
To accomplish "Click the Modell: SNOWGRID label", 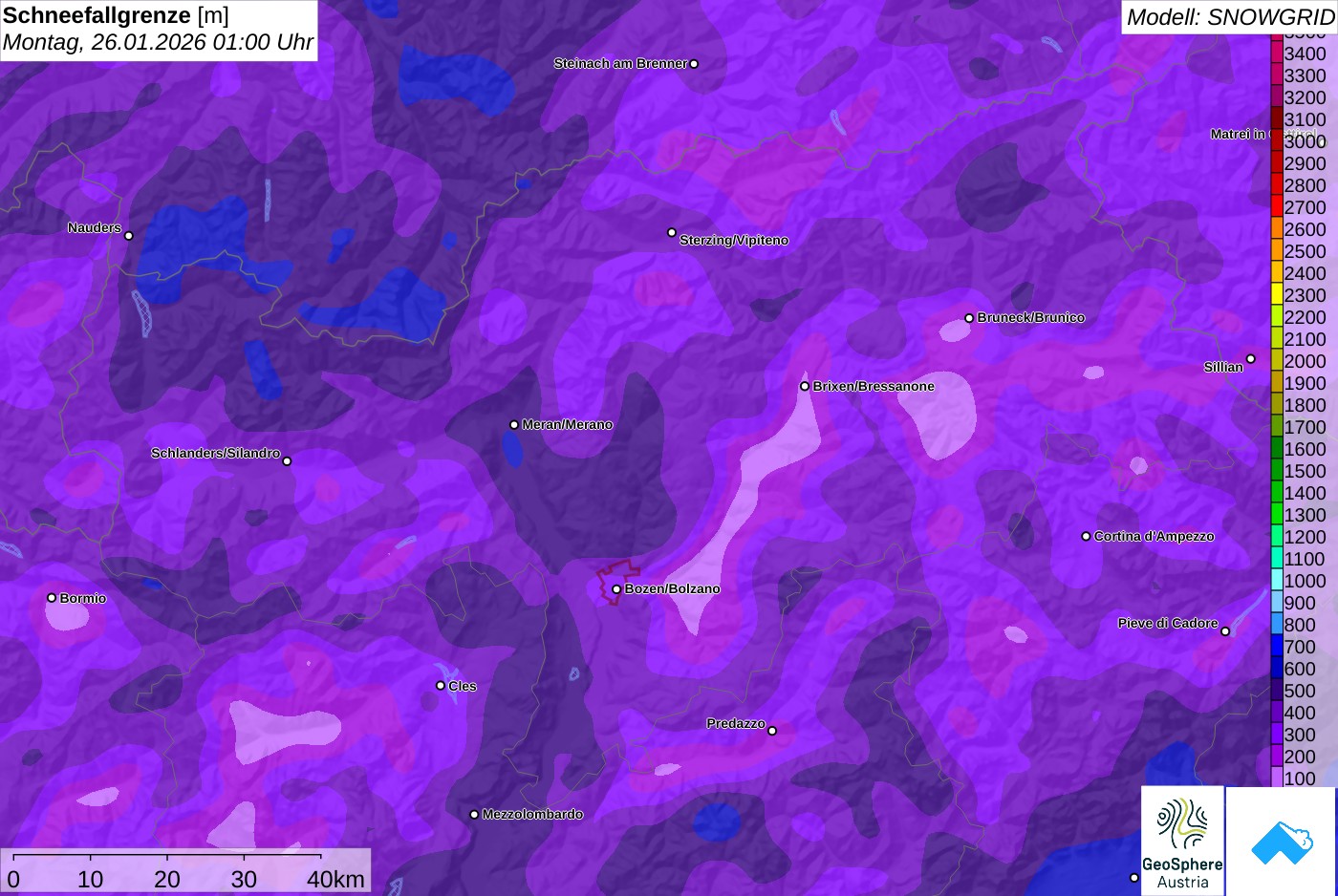I will 1230,16.
